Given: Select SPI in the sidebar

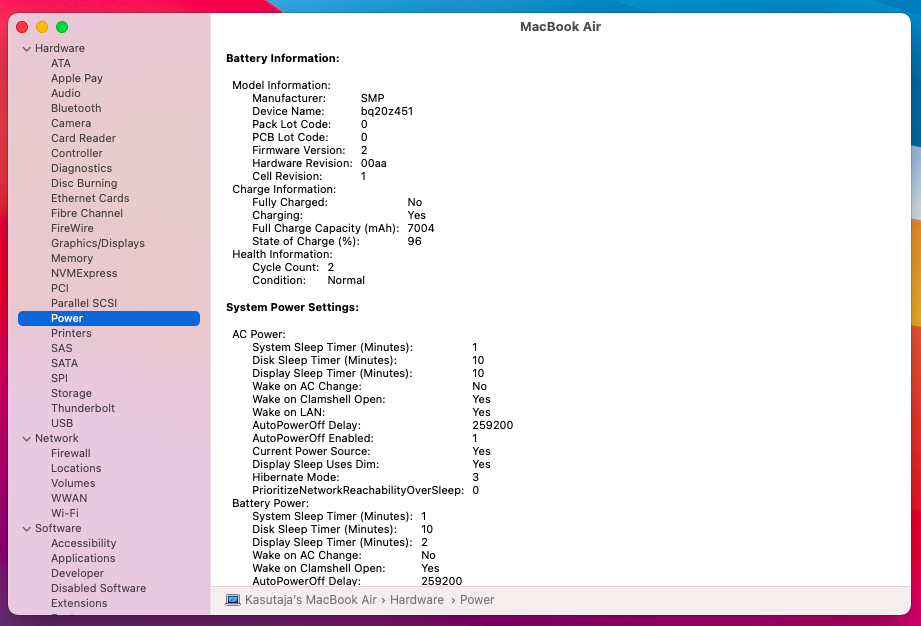Looking at the screenshot, I should tap(59, 378).
